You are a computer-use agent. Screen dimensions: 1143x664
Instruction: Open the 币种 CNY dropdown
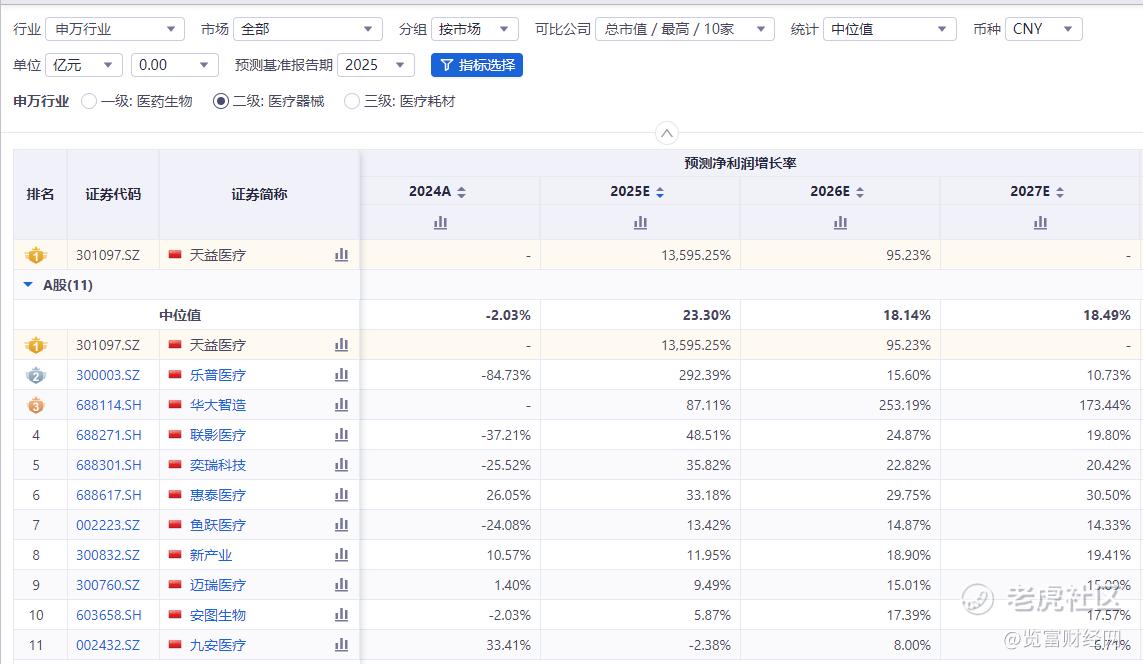tap(1043, 29)
